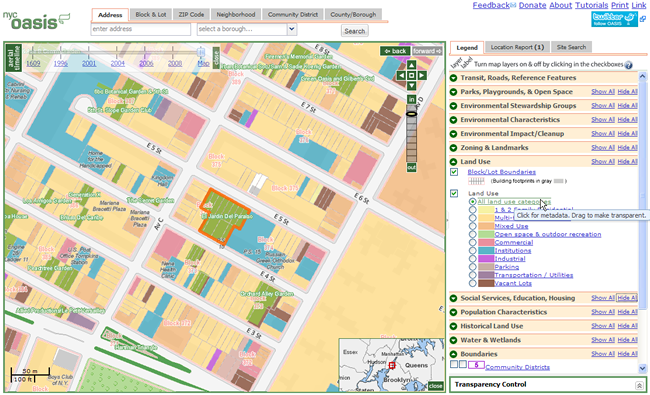The image size is (650, 395).
Task: Click the Industrial purple color swatch
Action: tap(485, 259)
